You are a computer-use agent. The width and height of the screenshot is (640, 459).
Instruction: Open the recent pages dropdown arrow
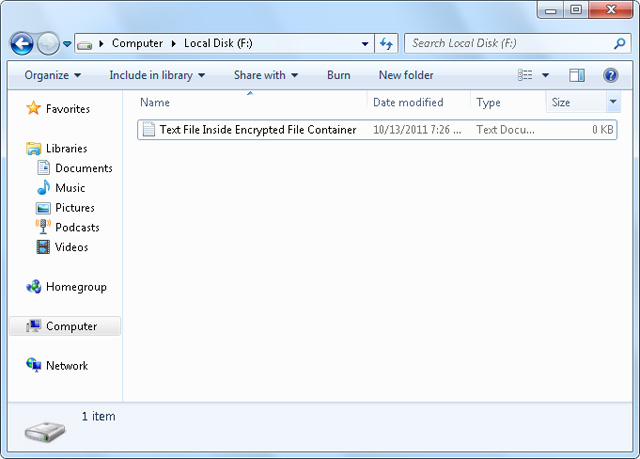(67, 43)
